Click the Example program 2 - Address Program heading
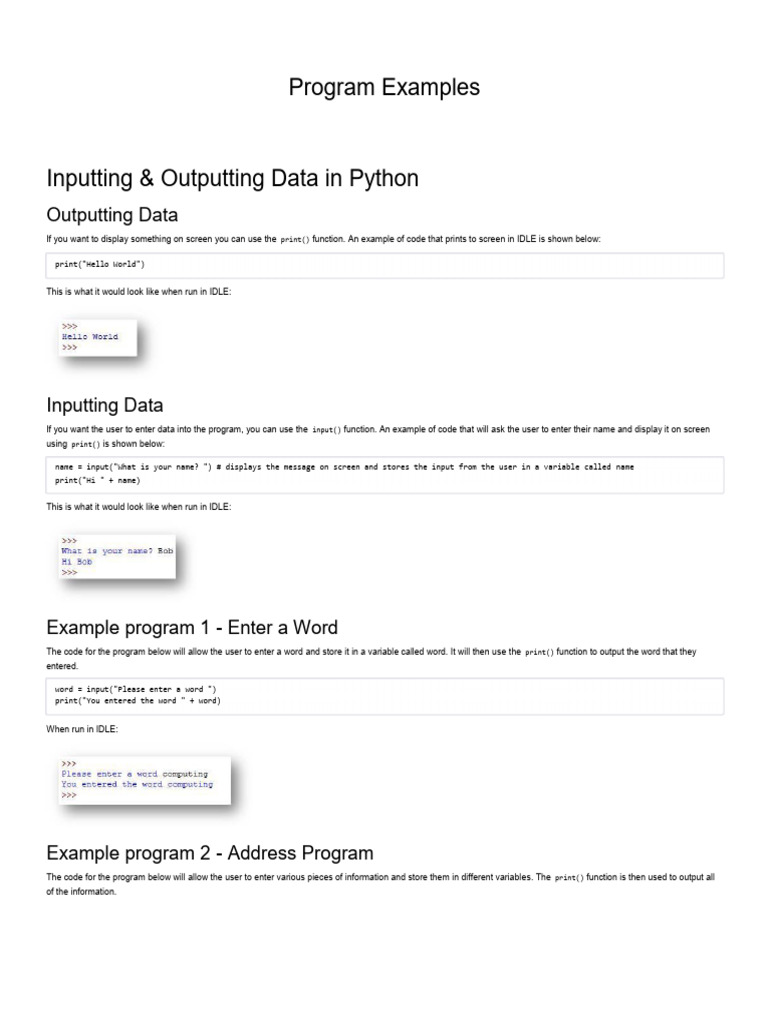The height and width of the screenshot is (1024, 768). [210, 853]
